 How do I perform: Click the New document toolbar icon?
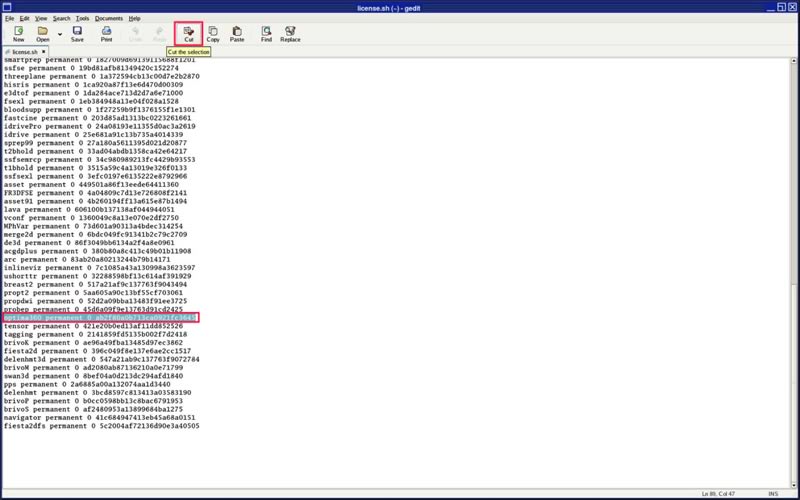18,34
